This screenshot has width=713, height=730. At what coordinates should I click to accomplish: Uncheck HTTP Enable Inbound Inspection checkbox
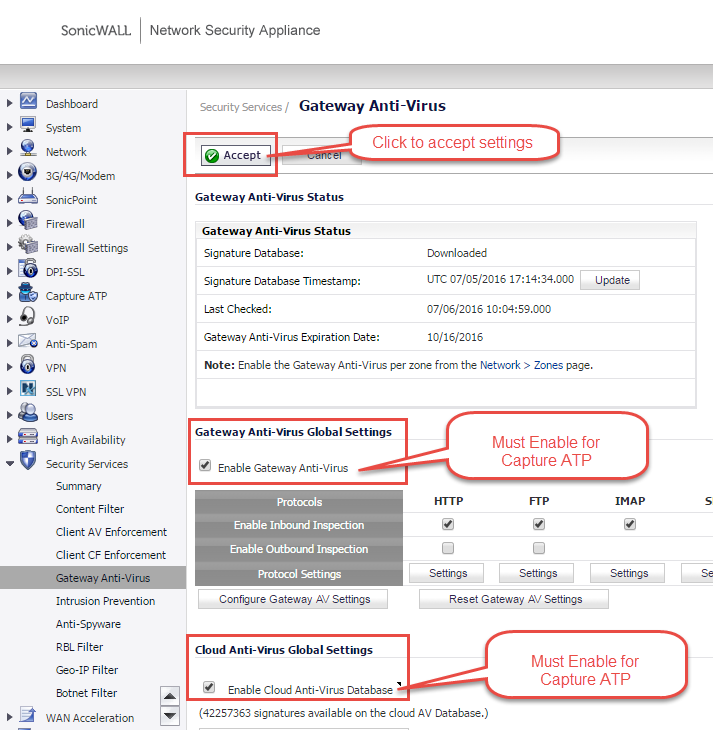point(448,524)
